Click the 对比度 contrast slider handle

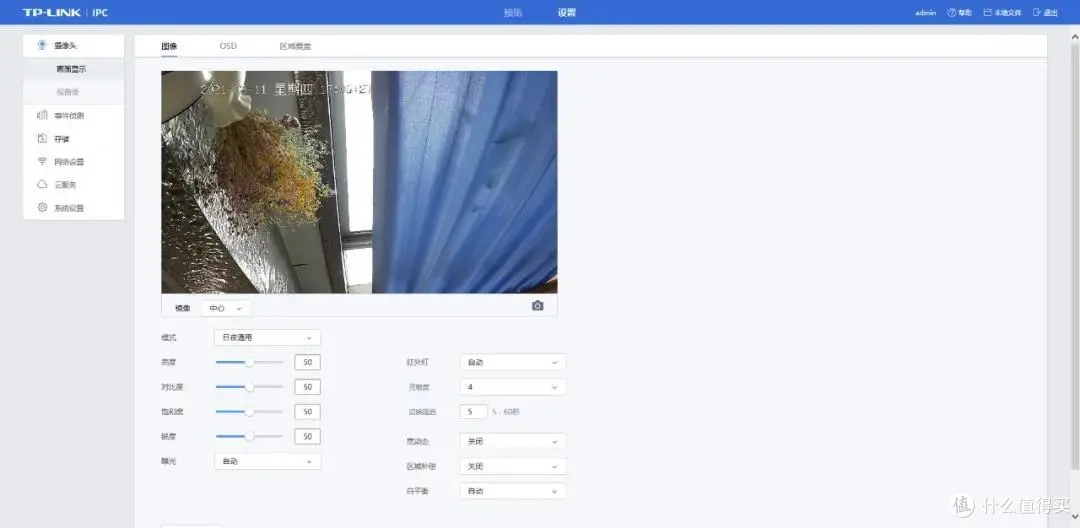point(249,387)
